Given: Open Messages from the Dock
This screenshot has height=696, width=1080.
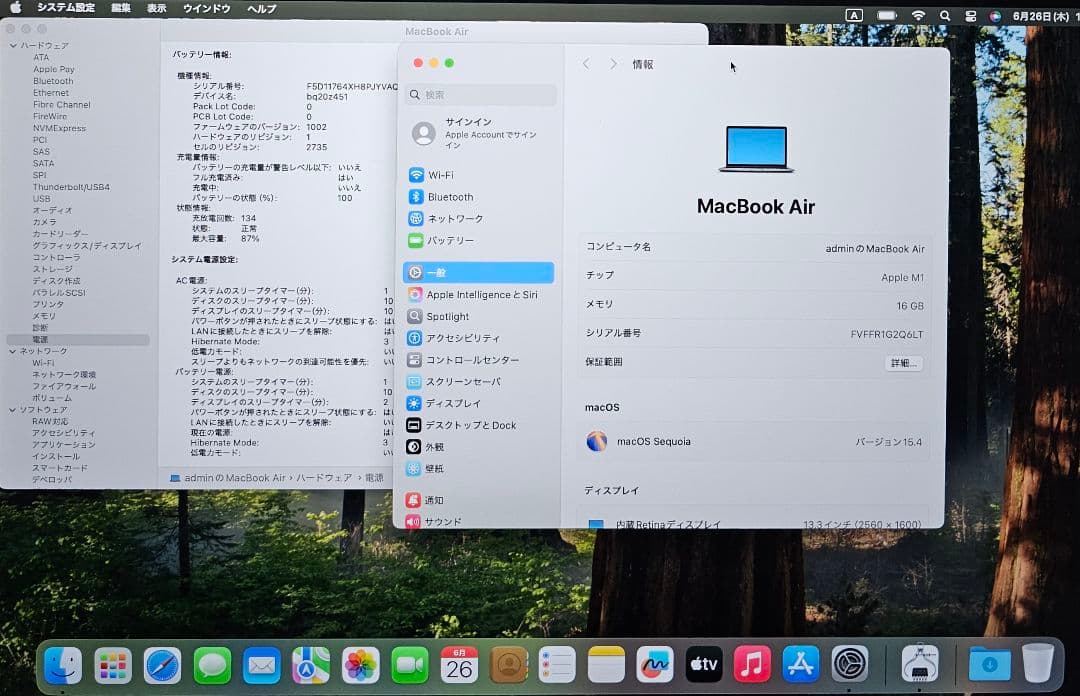Looking at the screenshot, I should click(212, 666).
